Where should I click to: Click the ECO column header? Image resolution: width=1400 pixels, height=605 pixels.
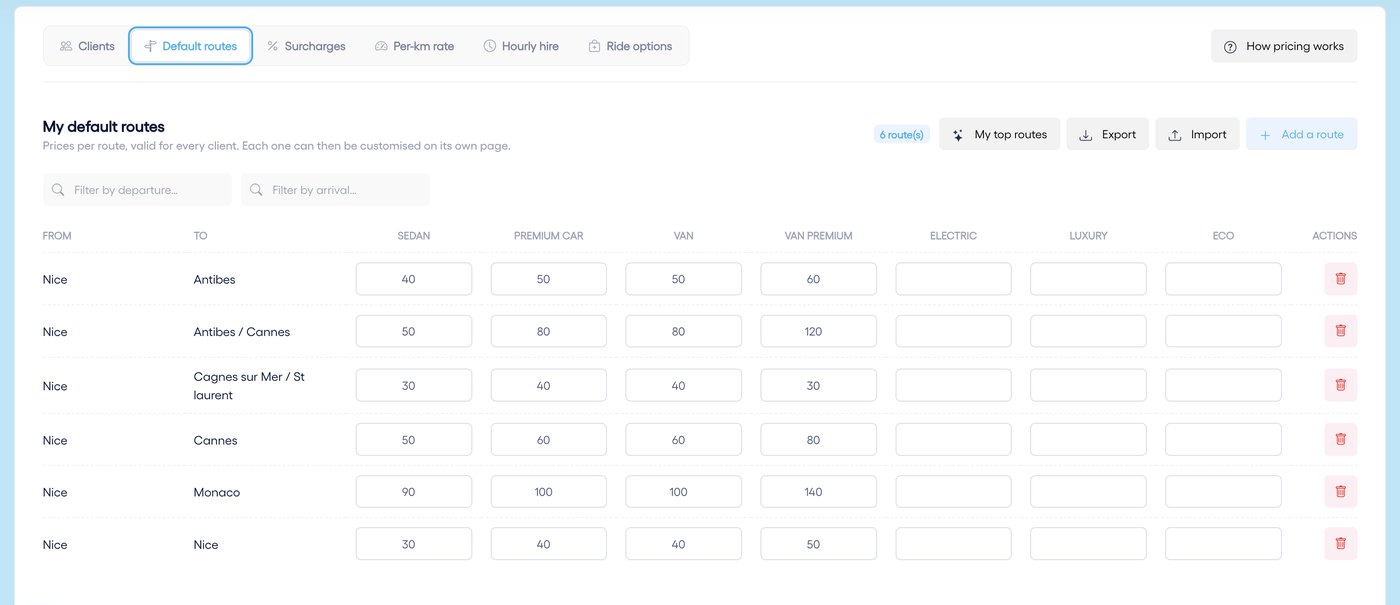[x=1223, y=236]
